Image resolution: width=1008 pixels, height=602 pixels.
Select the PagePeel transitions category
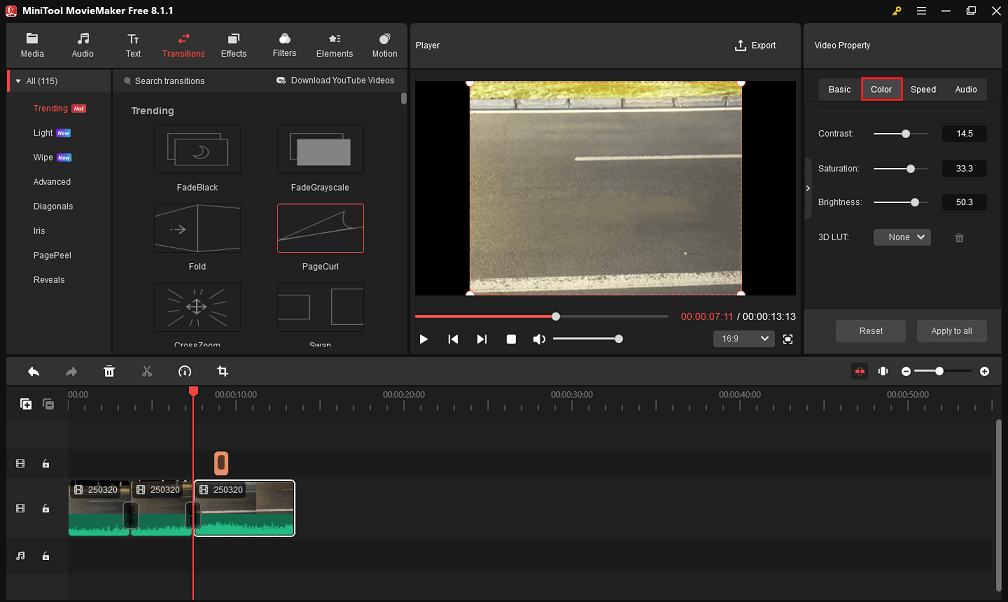click(x=52, y=255)
